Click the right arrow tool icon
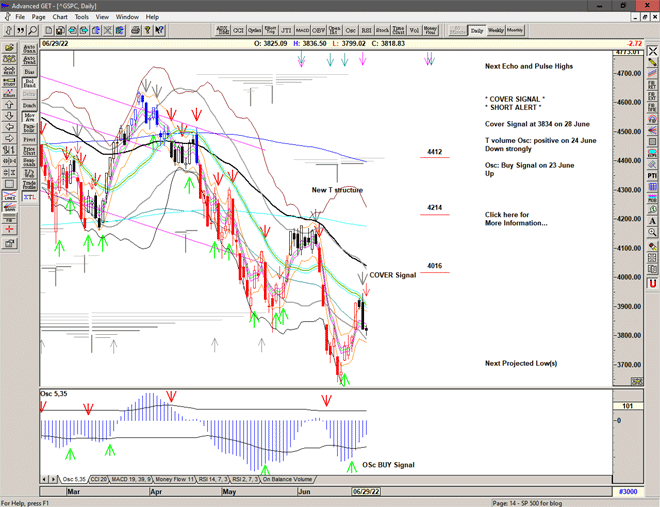This screenshot has height=507, width=660. 10,124
